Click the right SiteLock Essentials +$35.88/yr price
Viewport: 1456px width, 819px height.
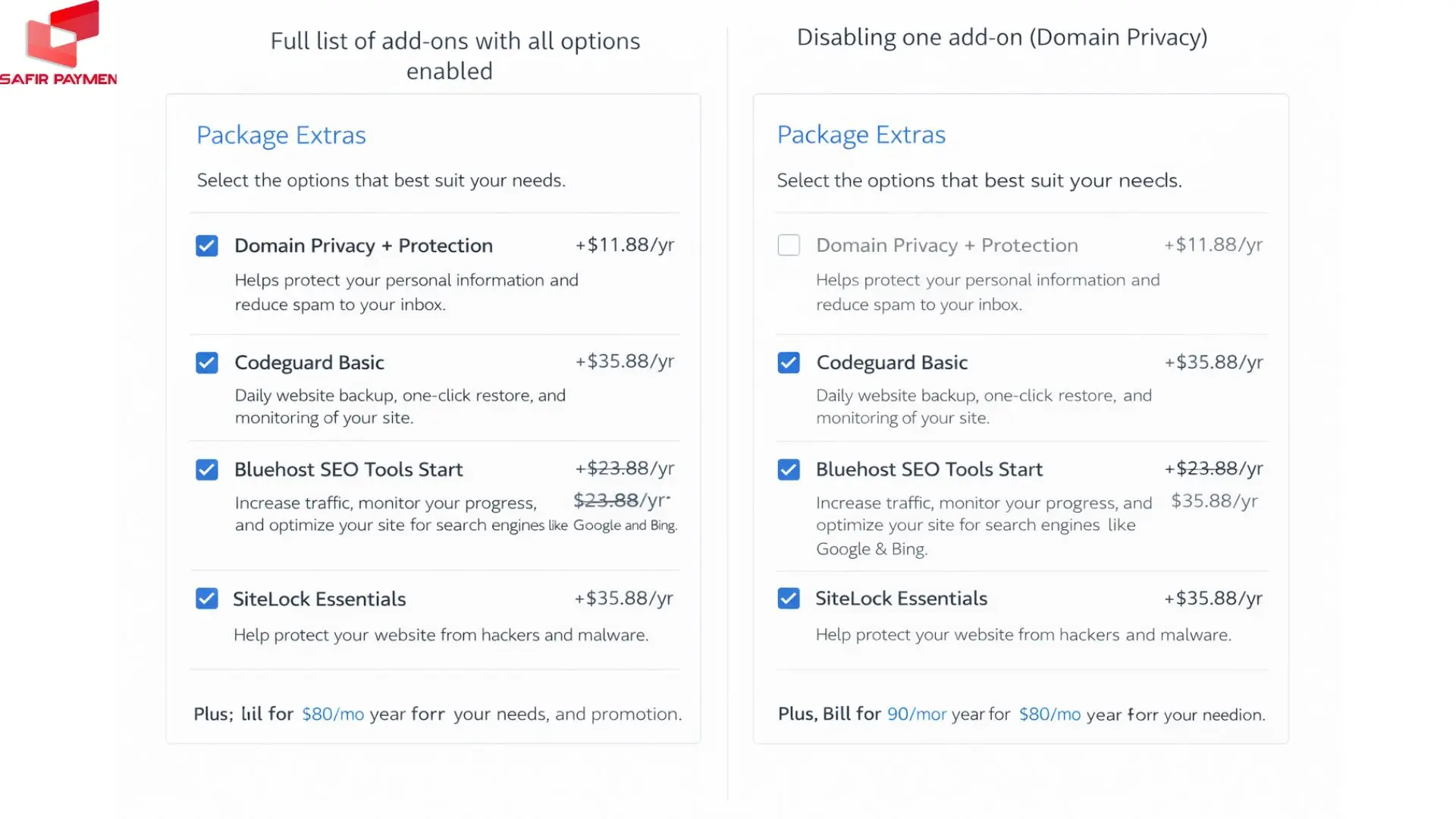[x=1213, y=598]
